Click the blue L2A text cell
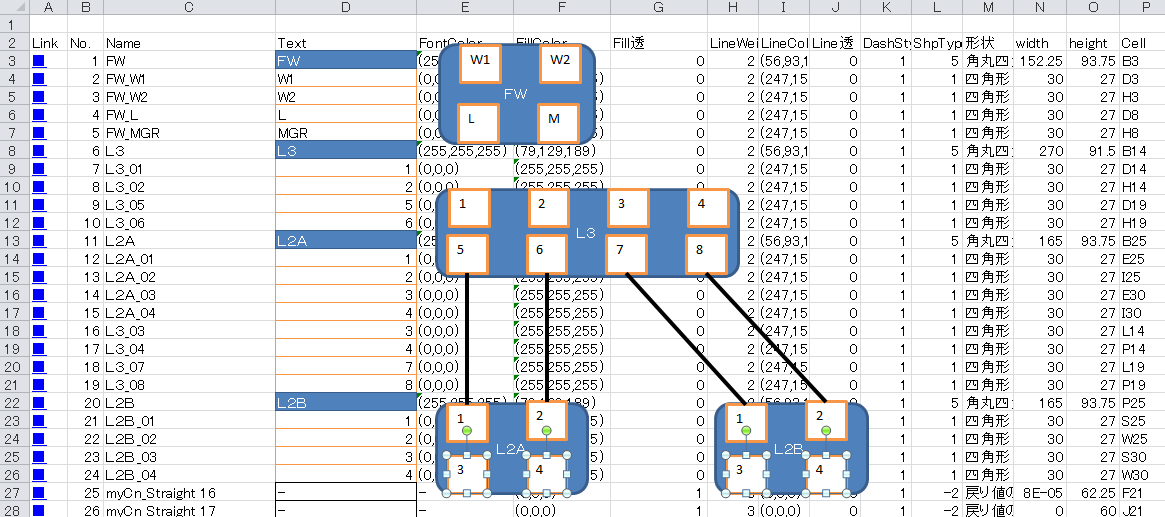The image size is (1165, 517). [x=345, y=241]
